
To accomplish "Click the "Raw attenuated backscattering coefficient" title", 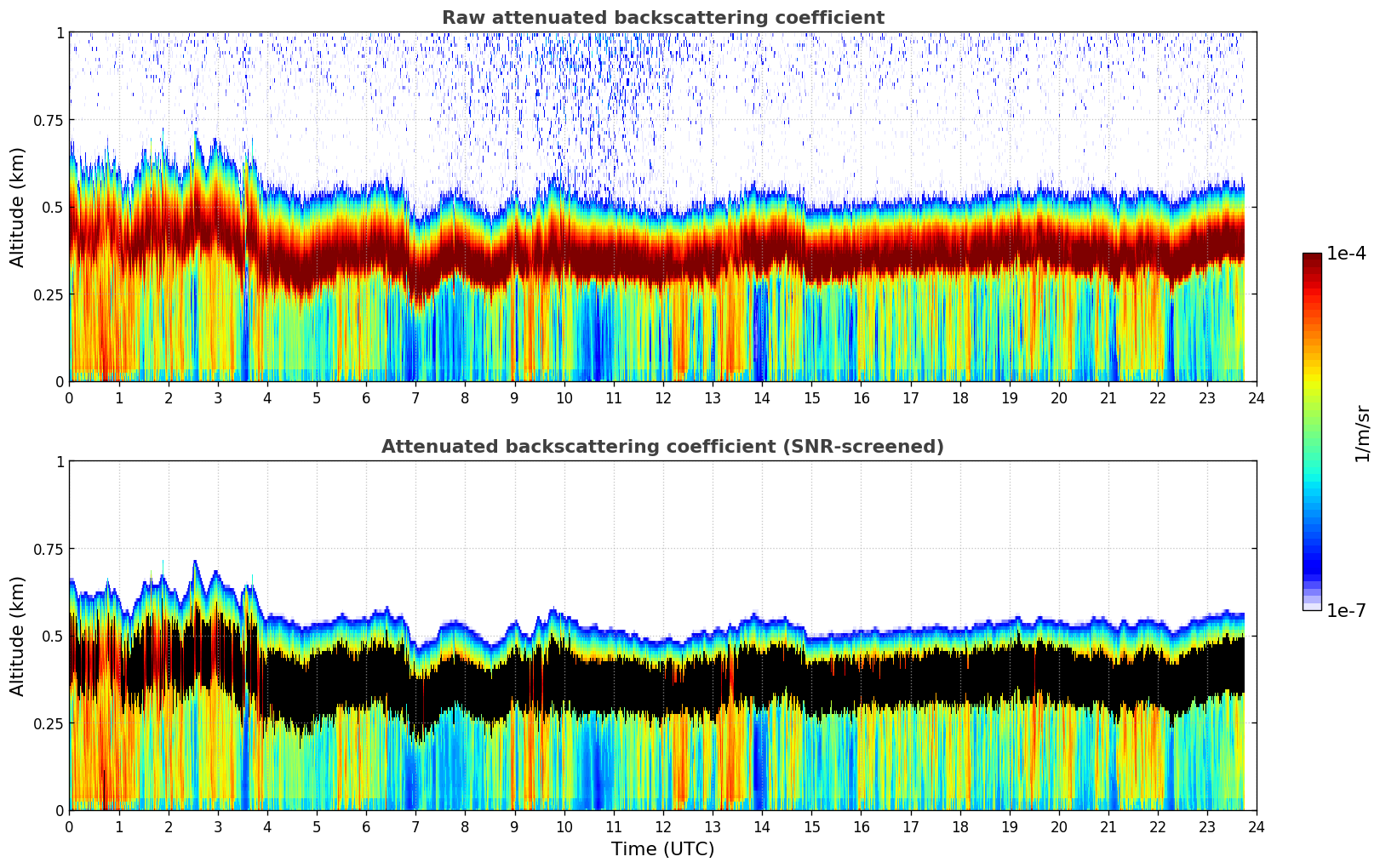I will tap(662, 18).
